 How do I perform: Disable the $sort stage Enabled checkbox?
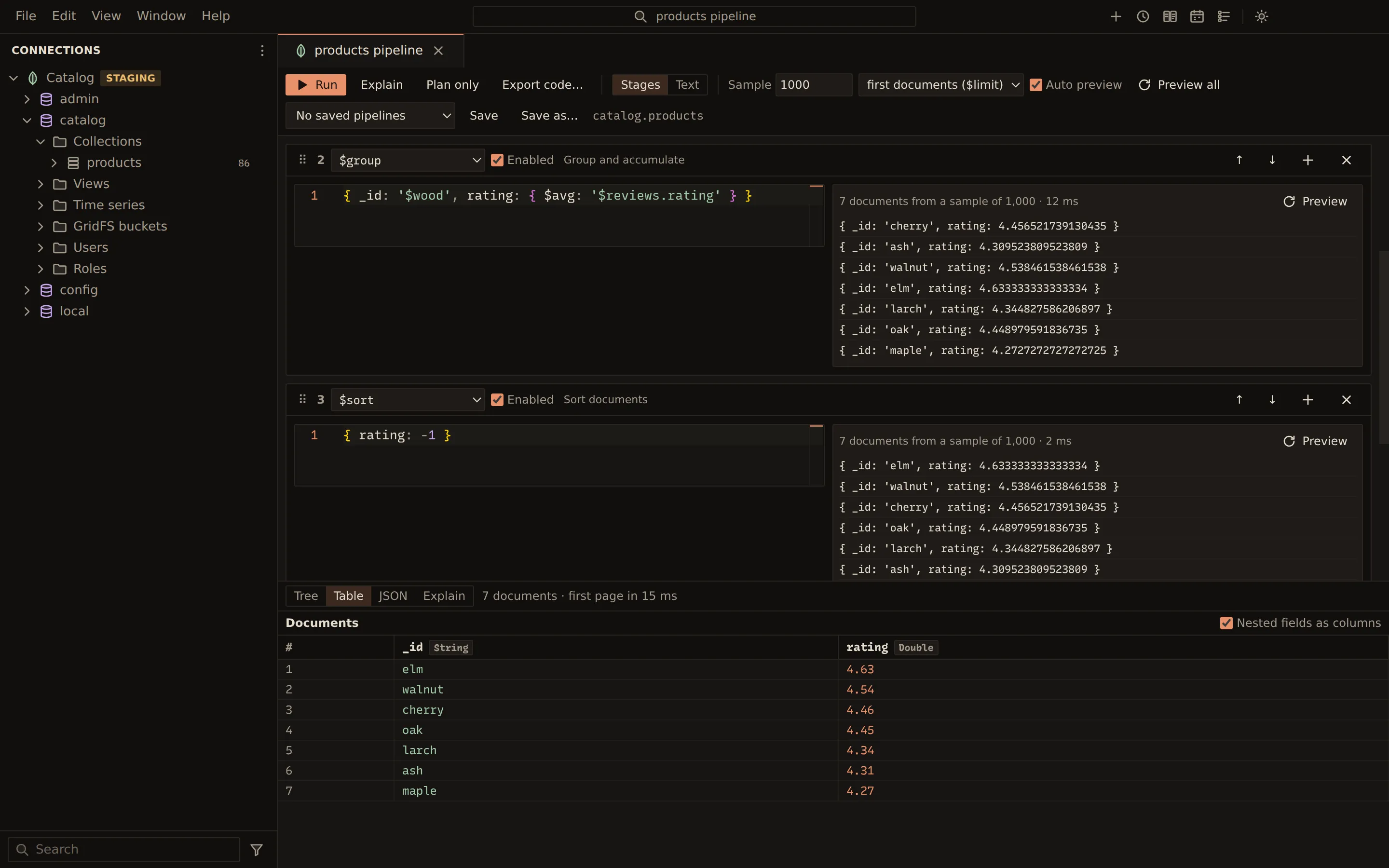click(497, 400)
